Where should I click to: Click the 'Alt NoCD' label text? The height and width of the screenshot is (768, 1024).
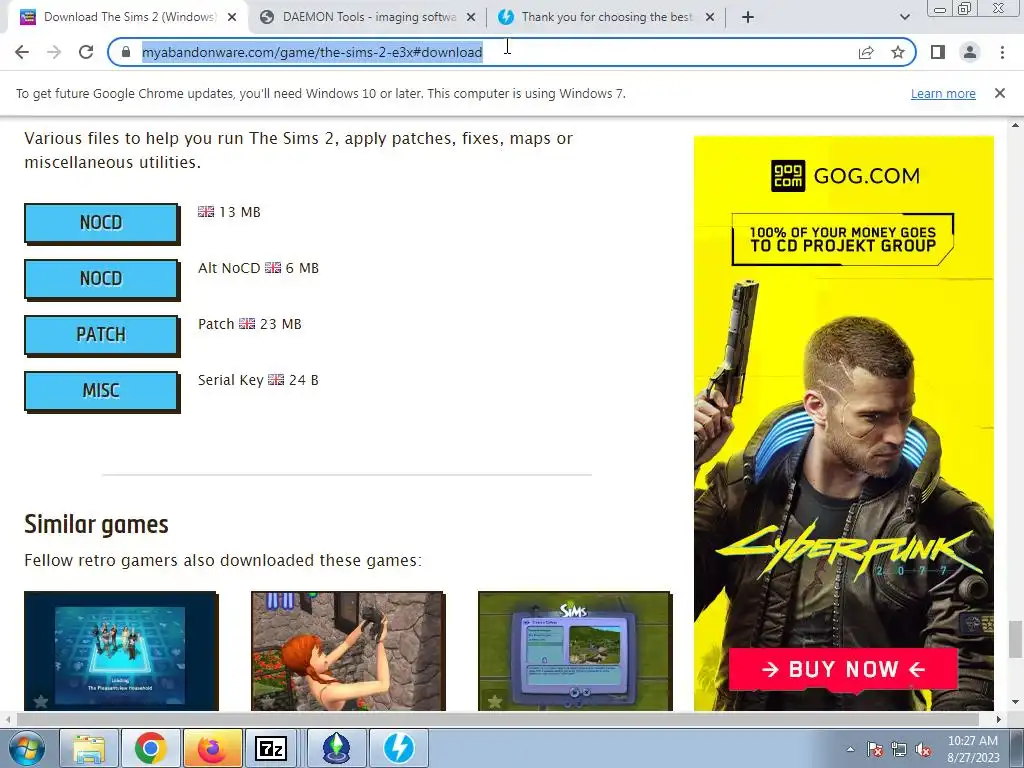point(229,268)
